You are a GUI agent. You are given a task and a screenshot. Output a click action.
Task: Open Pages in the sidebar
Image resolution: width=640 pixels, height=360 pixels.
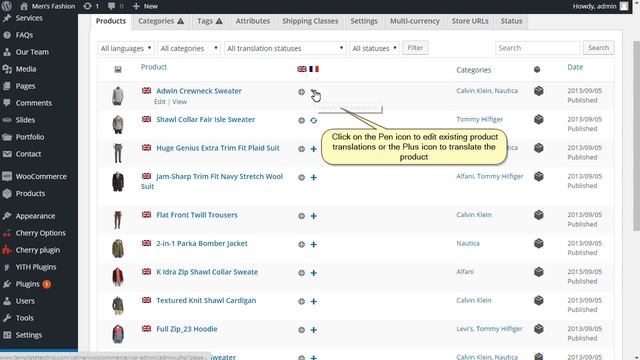pos(25,86)
